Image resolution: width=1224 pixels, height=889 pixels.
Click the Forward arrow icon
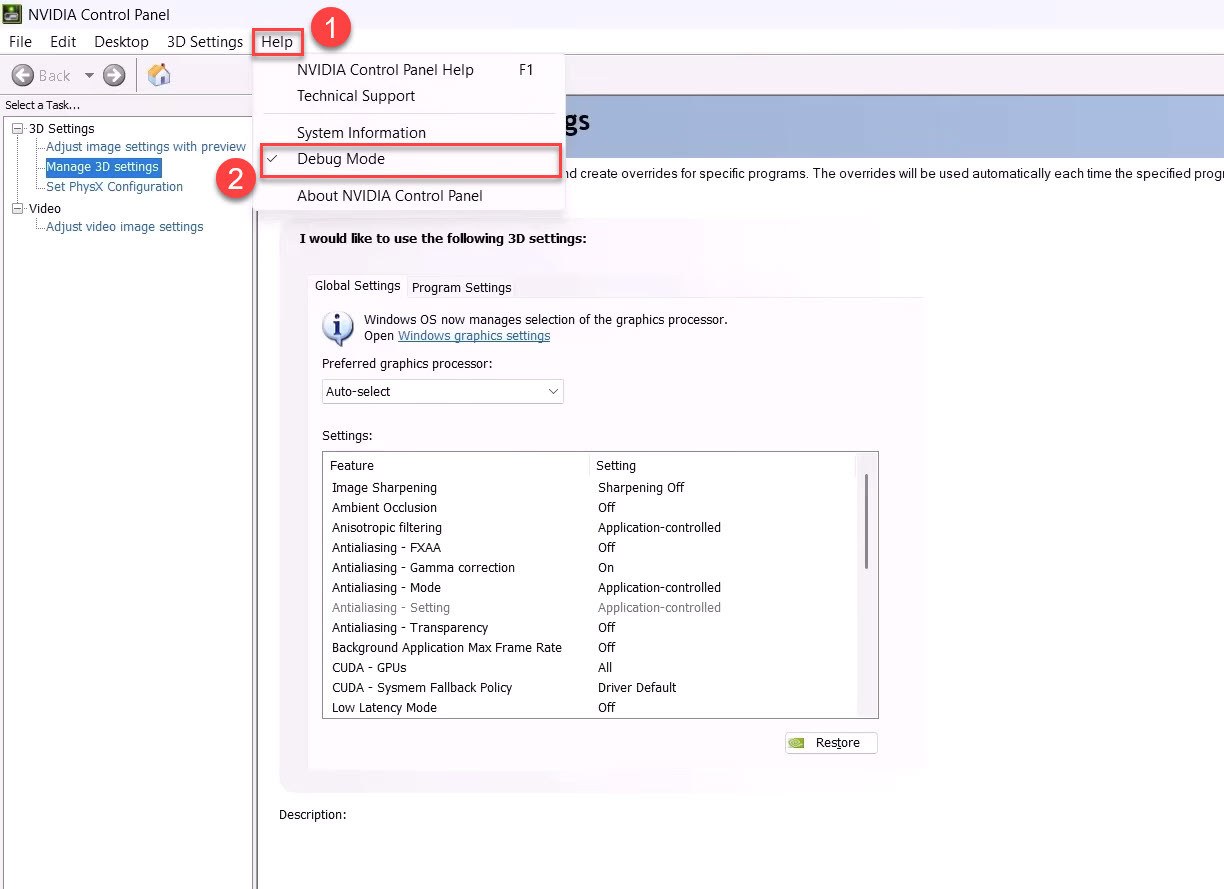coord(114,75)
